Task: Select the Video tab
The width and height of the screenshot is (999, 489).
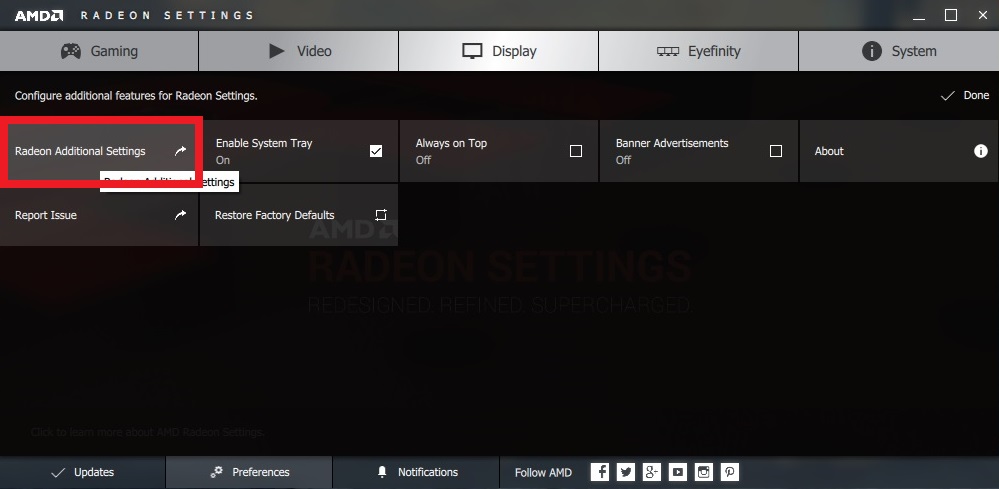Action: pyautogui.click(x=299, y=51)
